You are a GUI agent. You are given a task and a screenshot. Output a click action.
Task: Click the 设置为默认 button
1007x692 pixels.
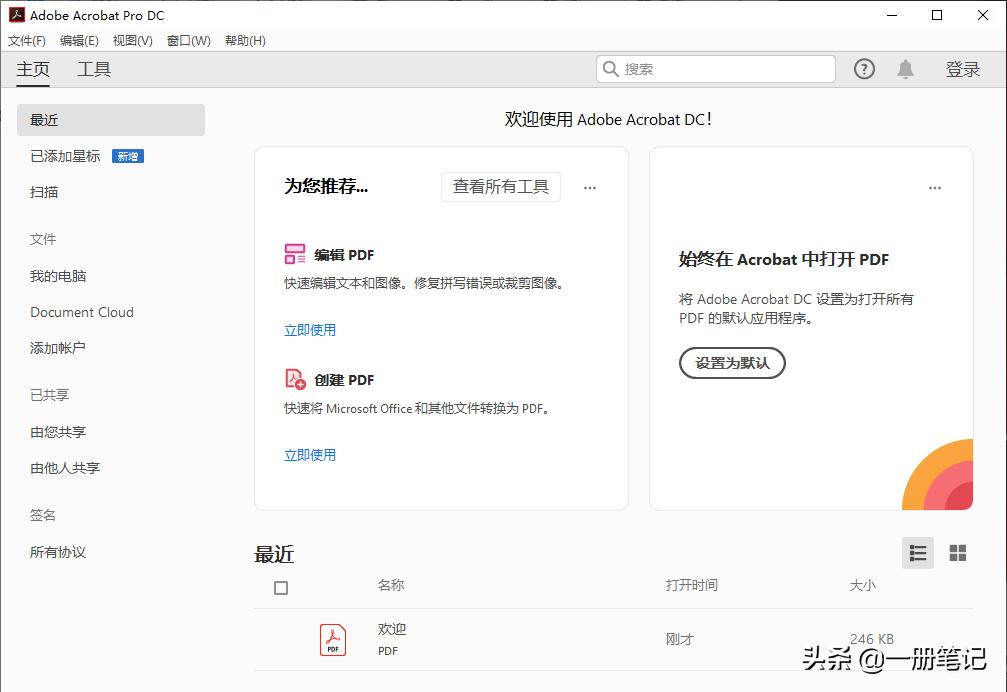pos(732,363)
